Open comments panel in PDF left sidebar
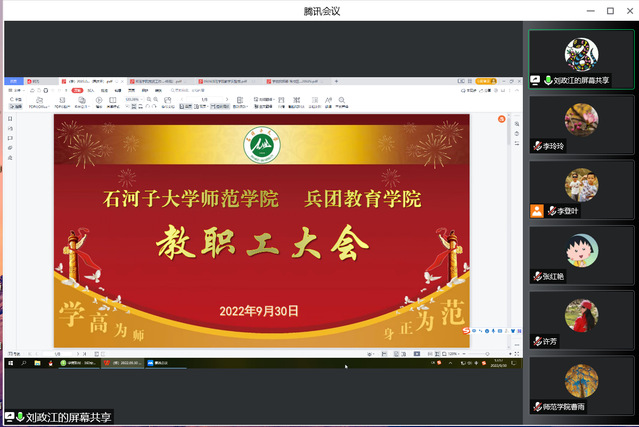The image size is (639, 427). [10, 138]
